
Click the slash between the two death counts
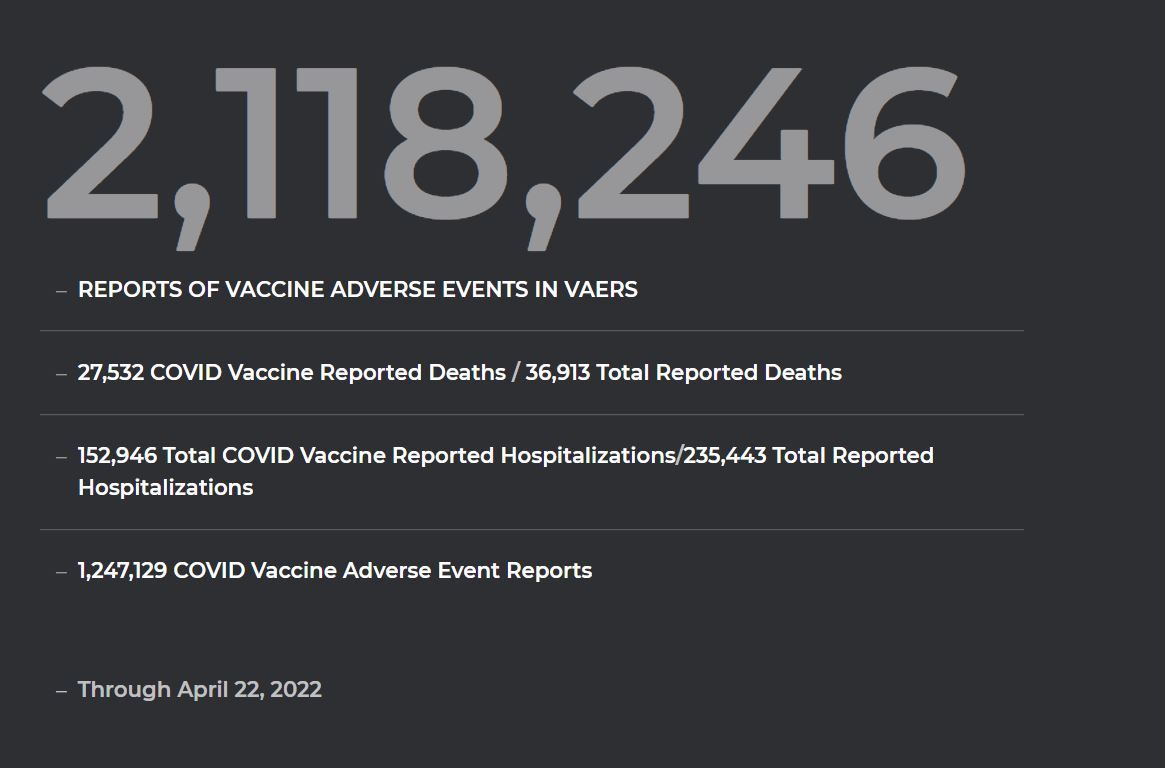[x=516, y=373]
